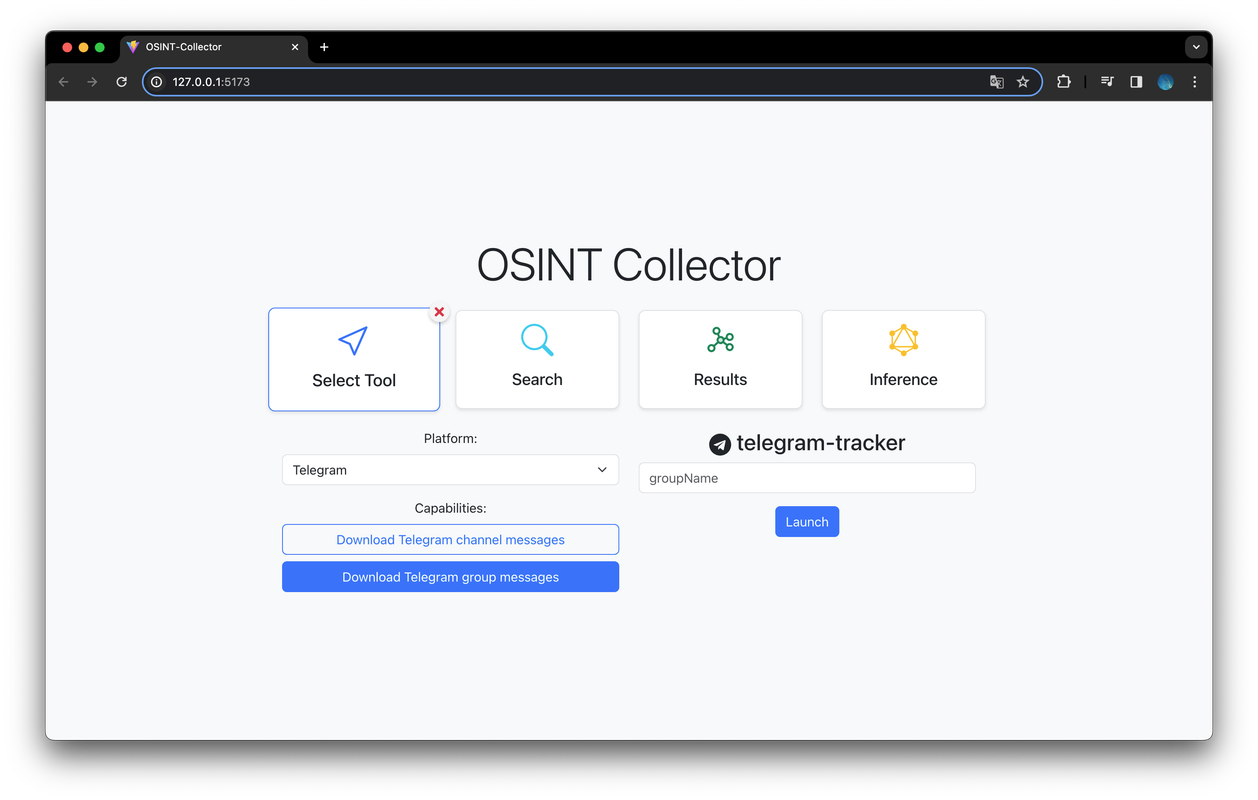
Task: Open the Results step card
Action: (720, 359)
